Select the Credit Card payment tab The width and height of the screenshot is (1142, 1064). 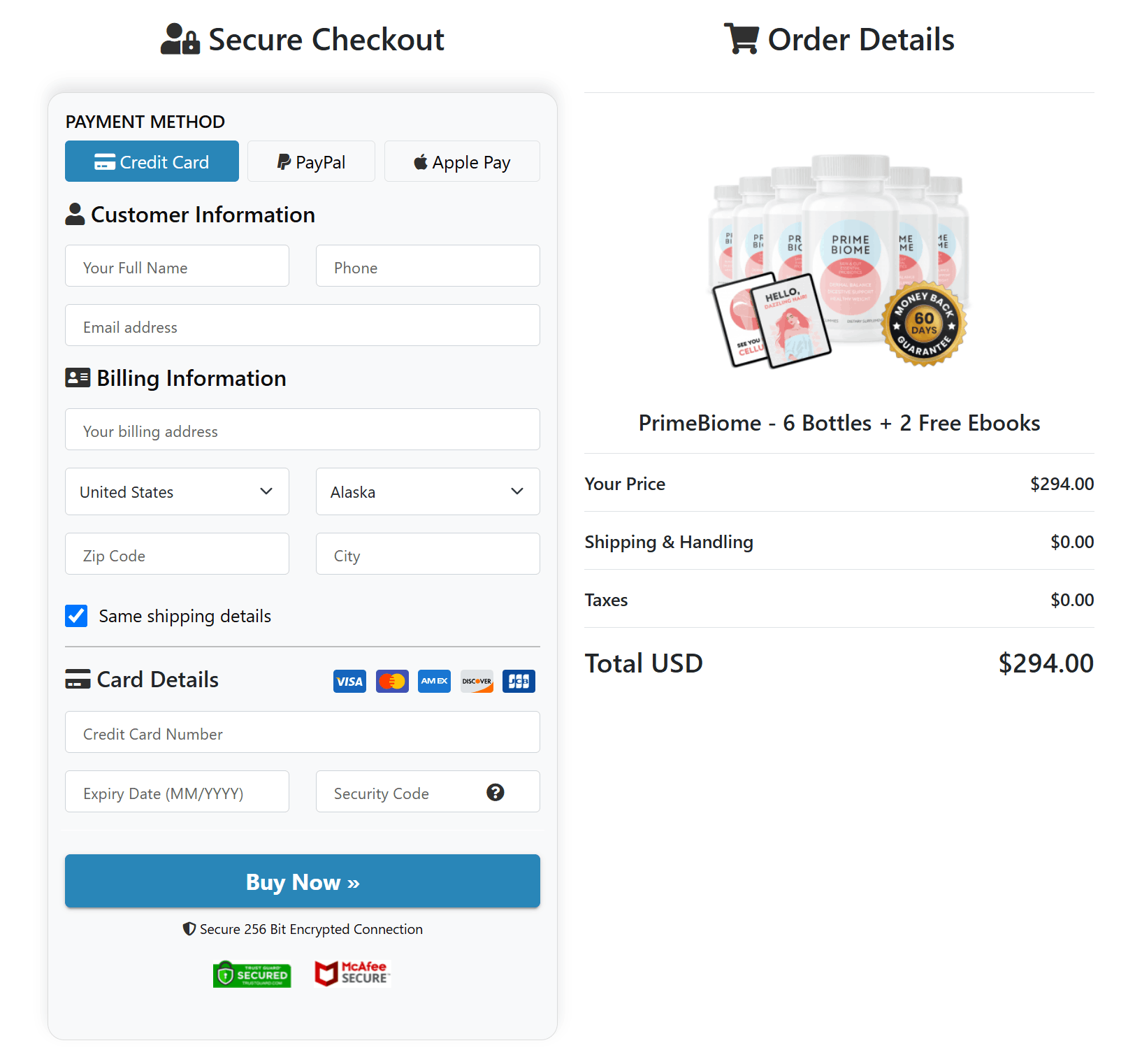coord(152,161)
